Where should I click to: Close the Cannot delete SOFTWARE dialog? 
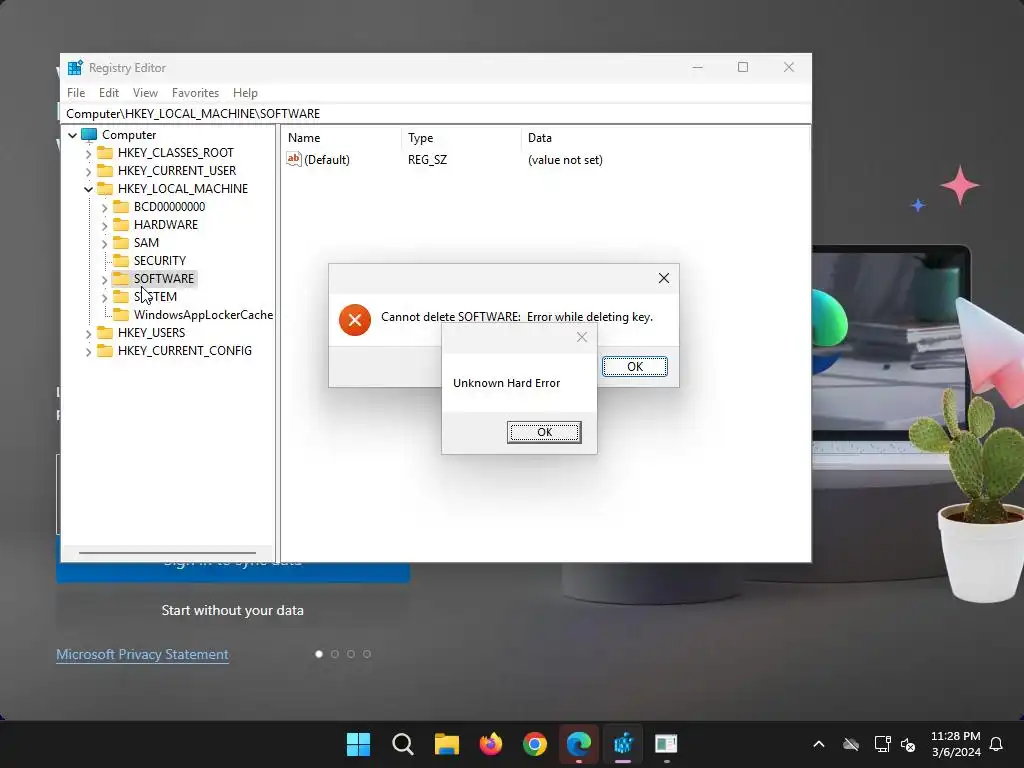point(664,278)
